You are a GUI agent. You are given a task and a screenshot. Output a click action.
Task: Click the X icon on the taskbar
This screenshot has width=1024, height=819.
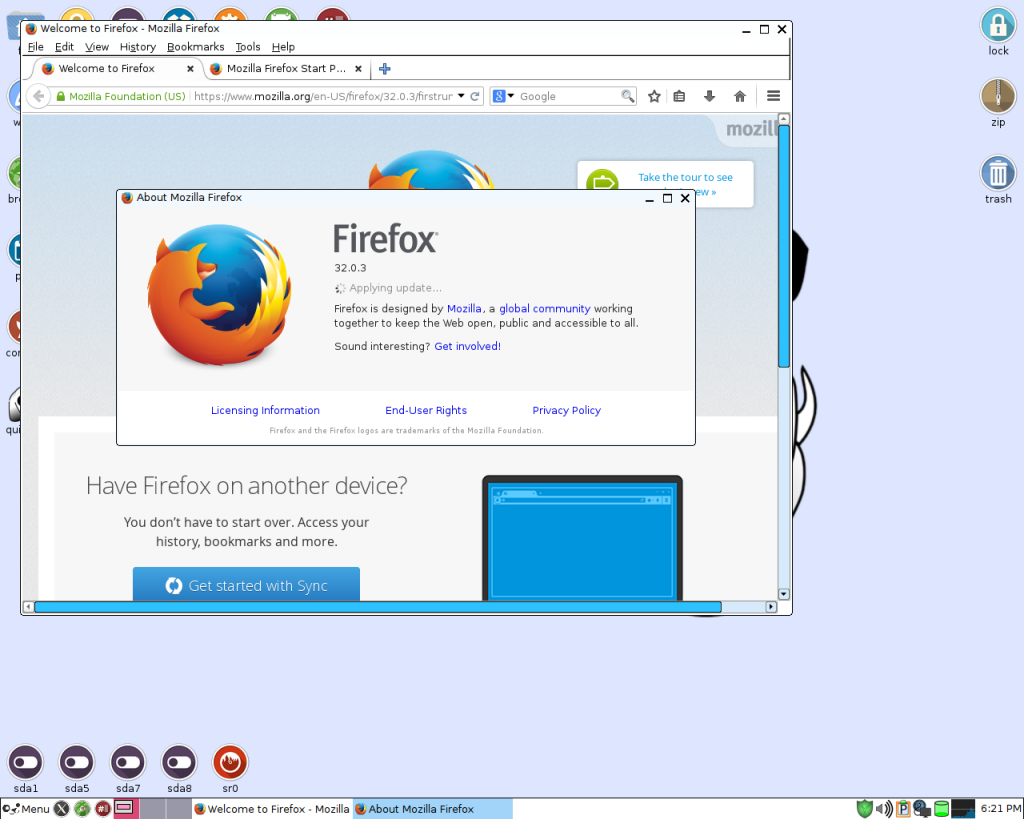61,809
